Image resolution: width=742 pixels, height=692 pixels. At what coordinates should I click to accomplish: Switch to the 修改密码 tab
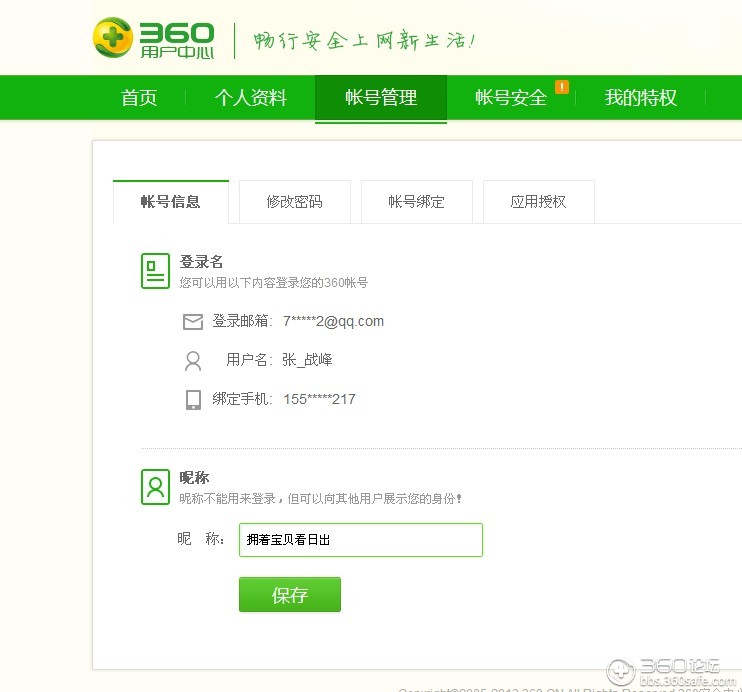pos(295,202)
